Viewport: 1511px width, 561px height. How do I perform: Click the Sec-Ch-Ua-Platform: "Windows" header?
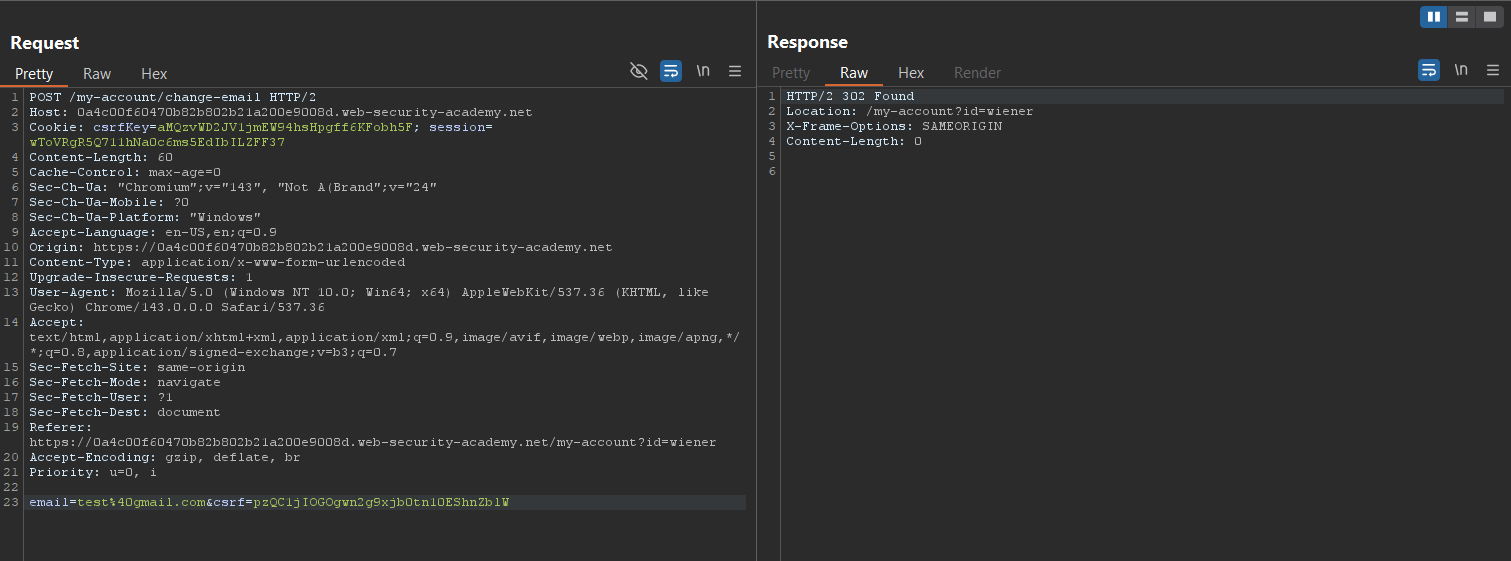145,217
